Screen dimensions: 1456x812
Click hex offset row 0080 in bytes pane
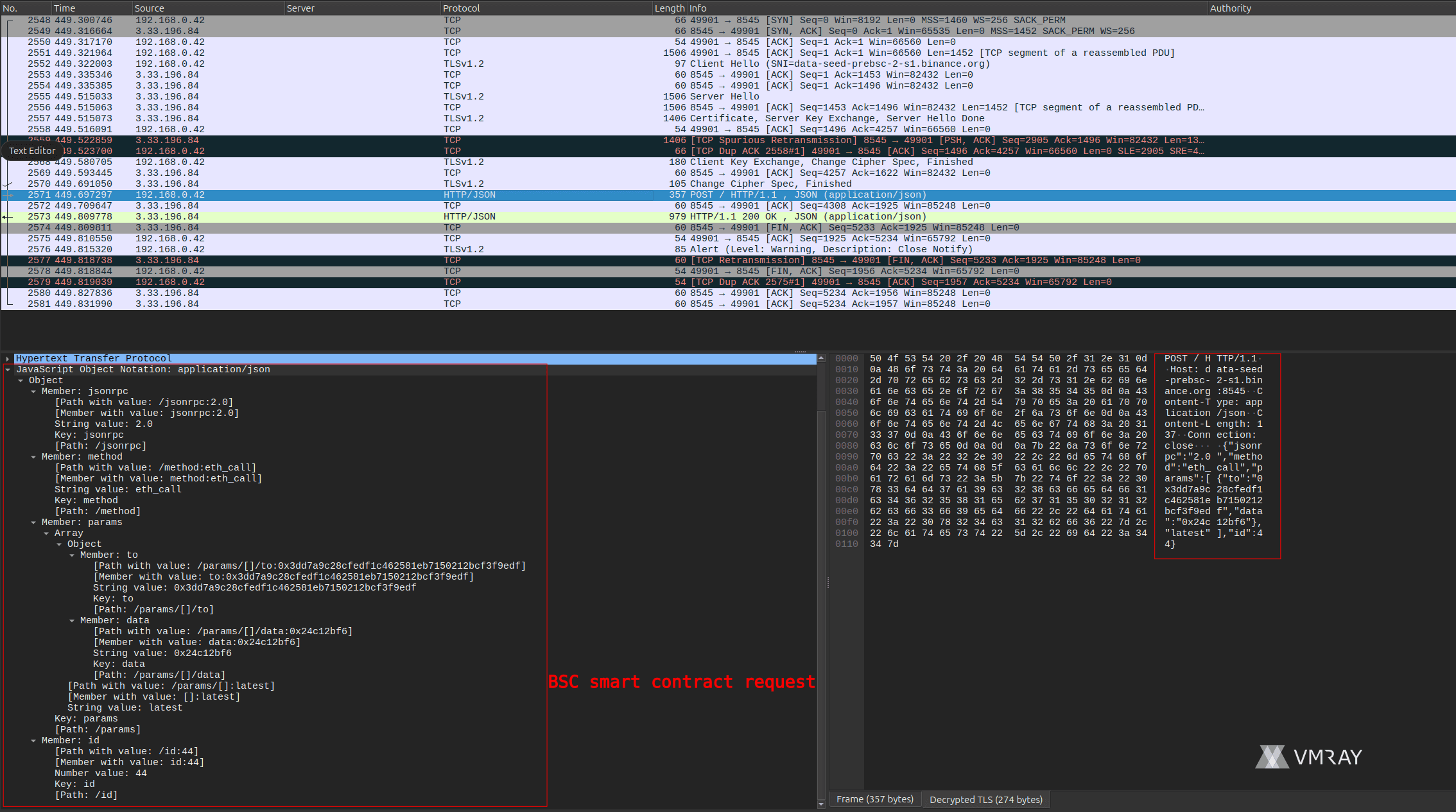coord(846,446)
